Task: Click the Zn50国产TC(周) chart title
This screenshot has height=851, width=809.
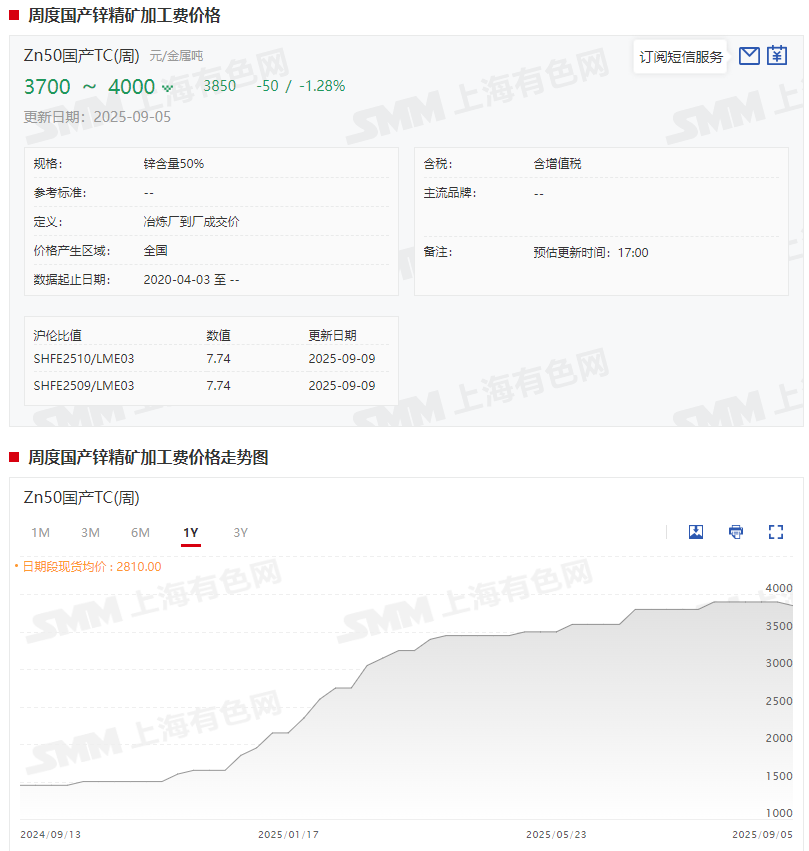Action: coord(81,497)
